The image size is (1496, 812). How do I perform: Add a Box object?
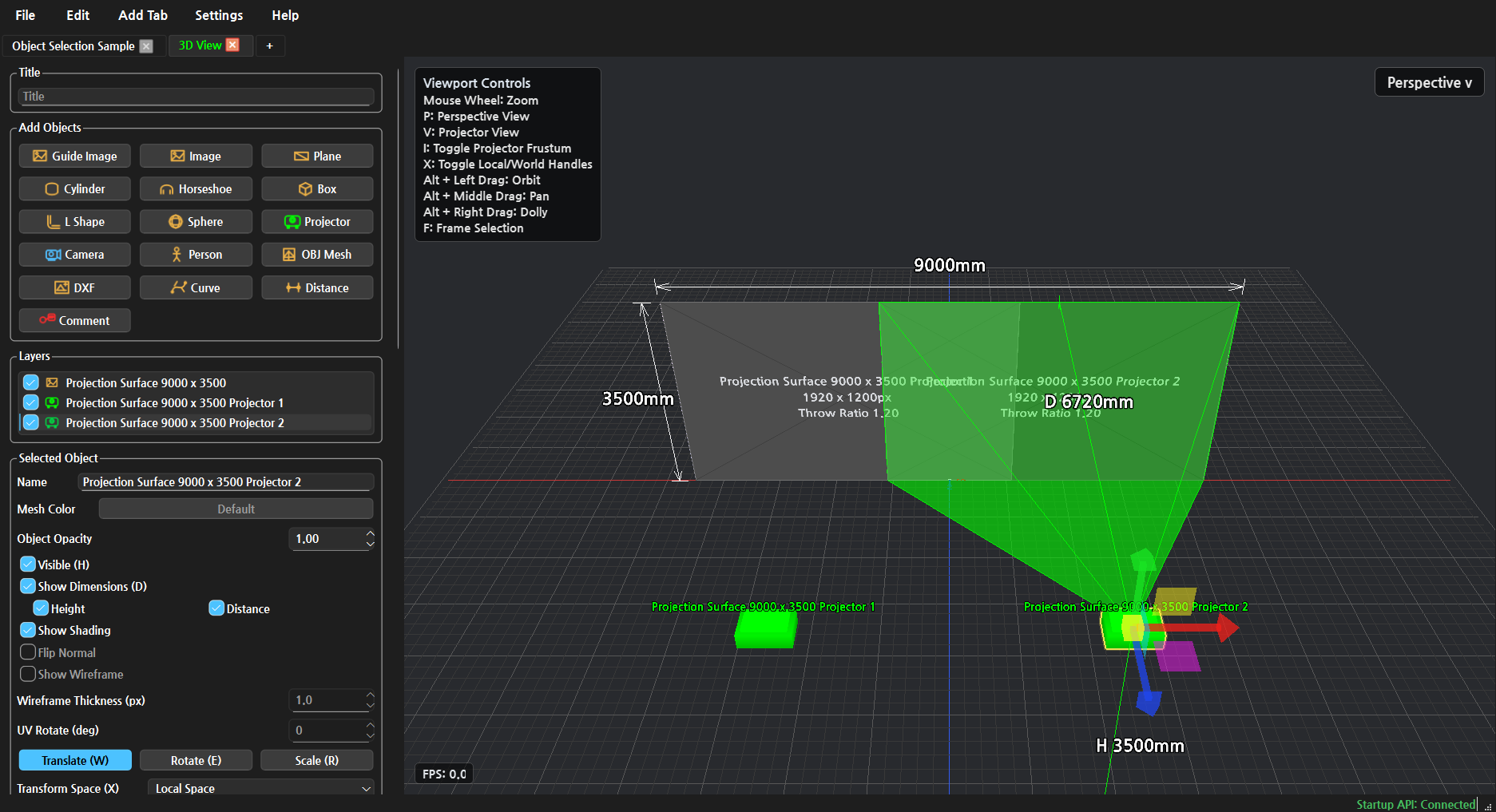click(x=317, y=188)
